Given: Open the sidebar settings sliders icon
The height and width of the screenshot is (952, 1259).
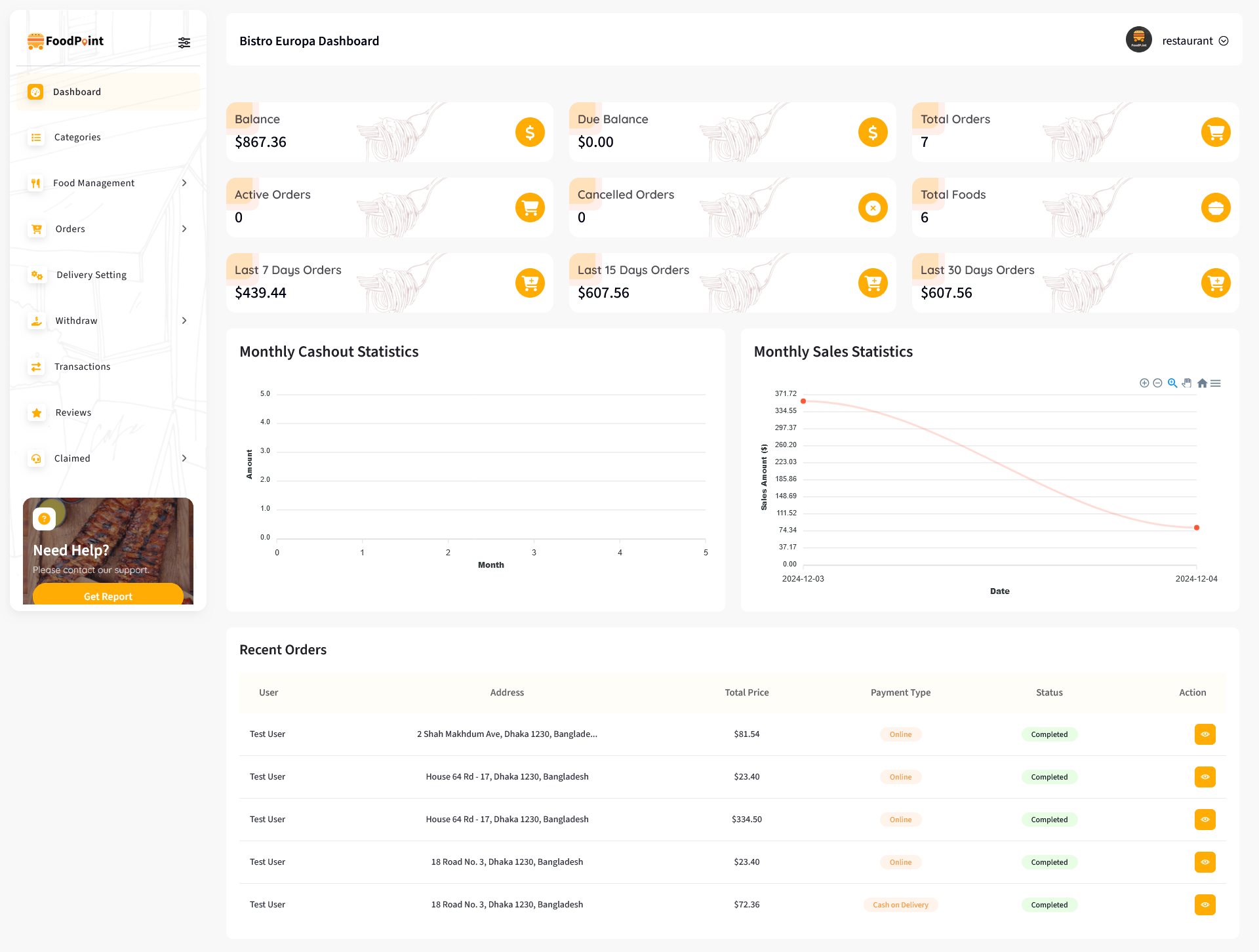Looking at the screenshot, I should (x=184, y=42).
